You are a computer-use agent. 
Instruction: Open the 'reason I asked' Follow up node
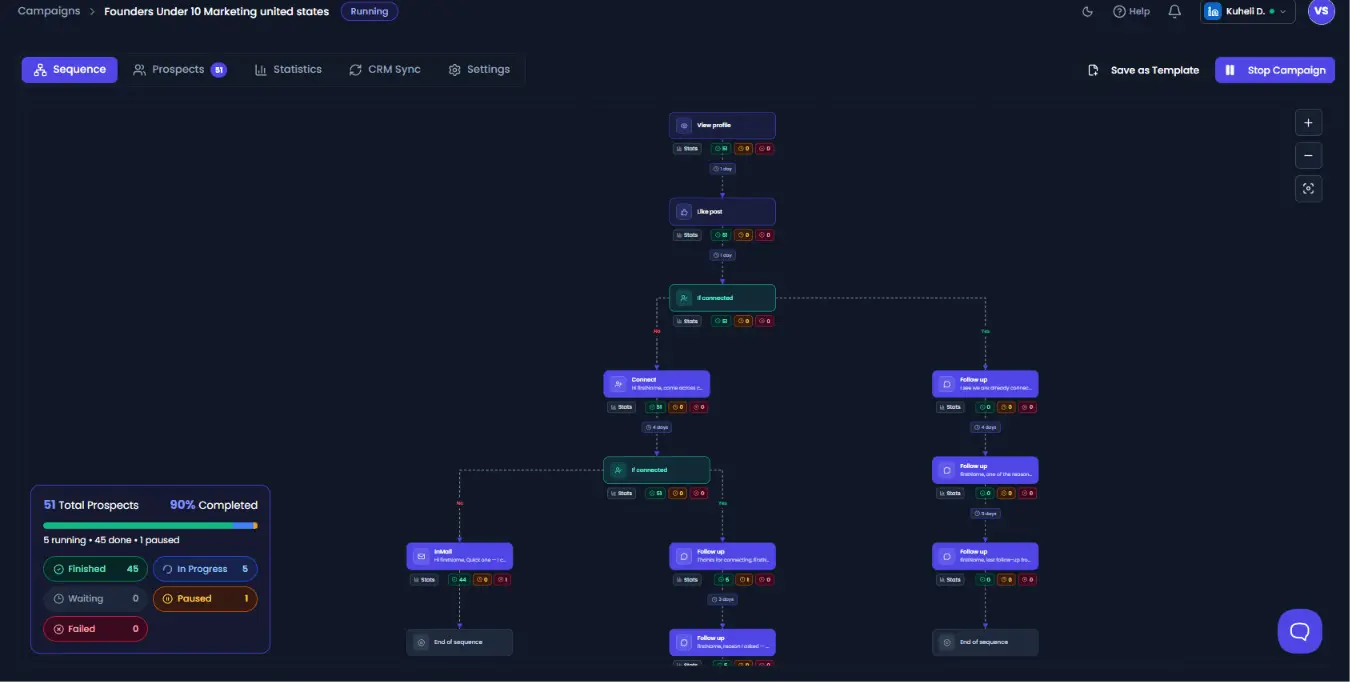click(x=722, y=642)
